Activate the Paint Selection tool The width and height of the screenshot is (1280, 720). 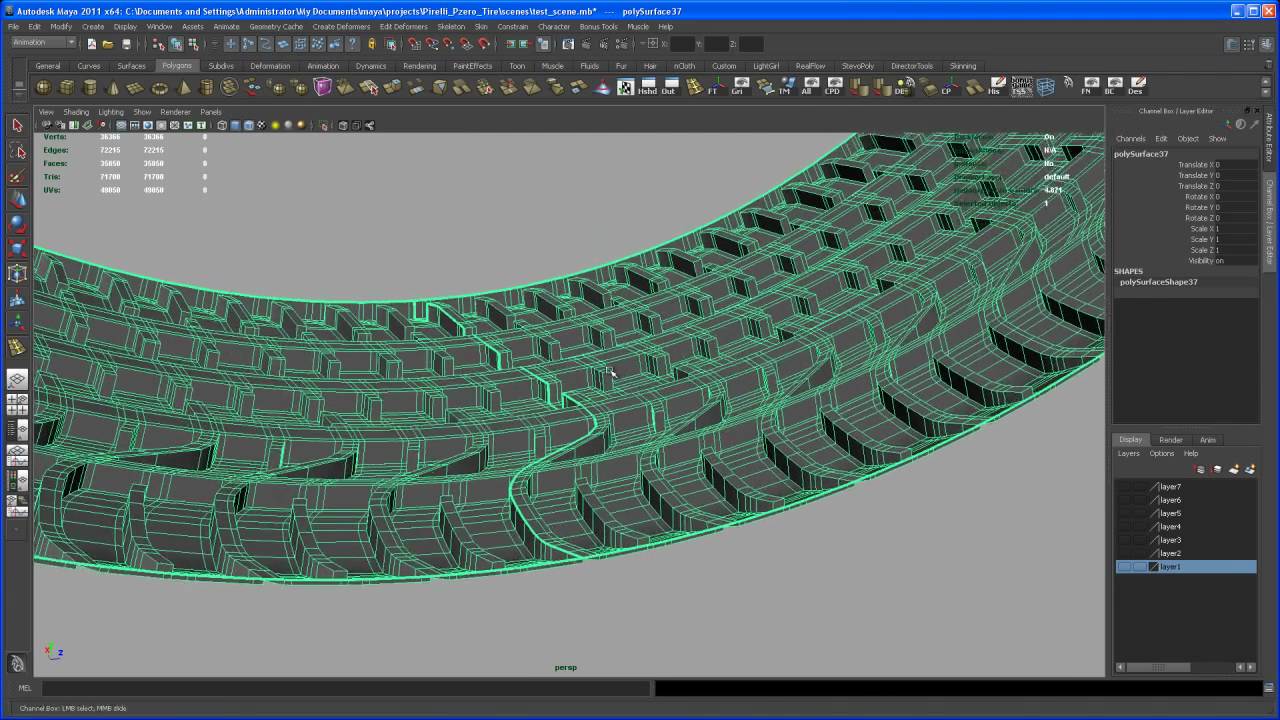[17, 176]
